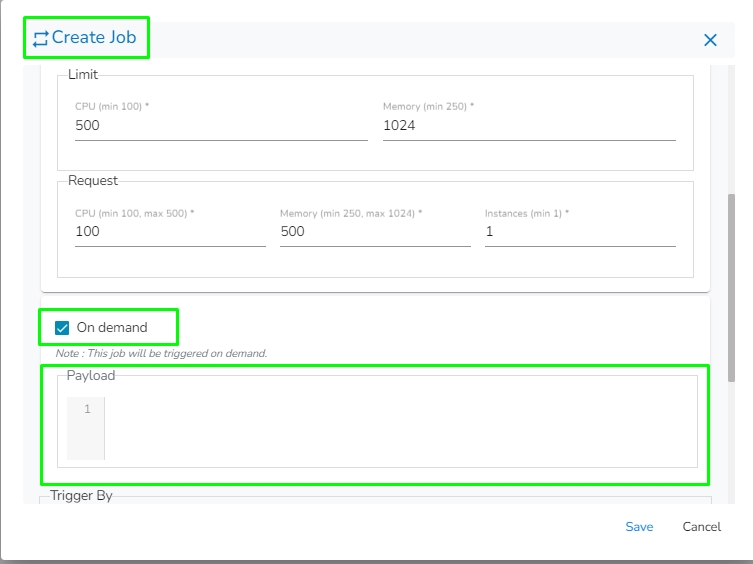Image resolution: width=753 pixels, height=564 pixels.
Task: Uncheck the On demand checkbox
Action: tap(63, 328)
